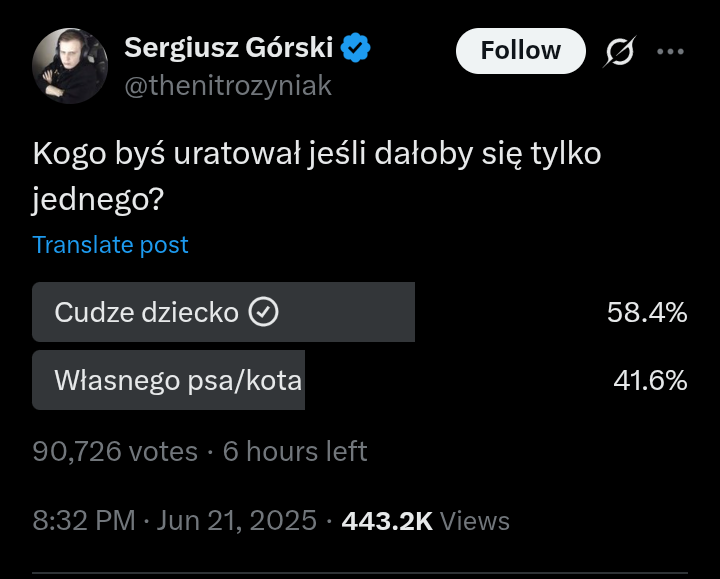Click the 6 hours left label
720x579 pixels.
(x=295, y=451)
